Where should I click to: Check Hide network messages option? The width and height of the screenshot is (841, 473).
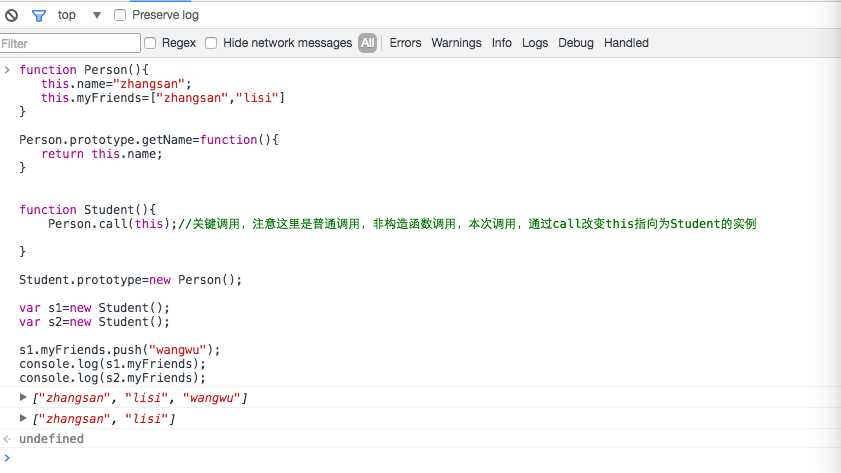[211, 43]
